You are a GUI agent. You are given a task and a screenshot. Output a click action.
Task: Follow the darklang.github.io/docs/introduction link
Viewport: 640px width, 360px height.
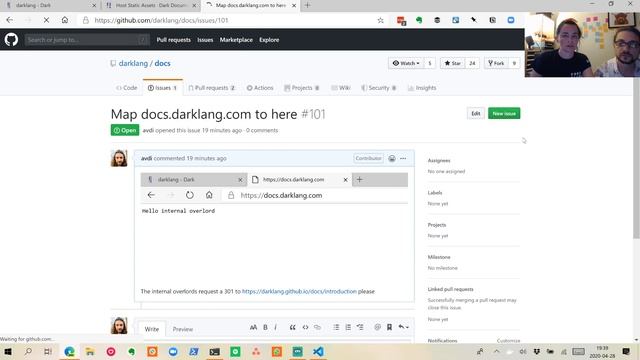coord(299,291)
